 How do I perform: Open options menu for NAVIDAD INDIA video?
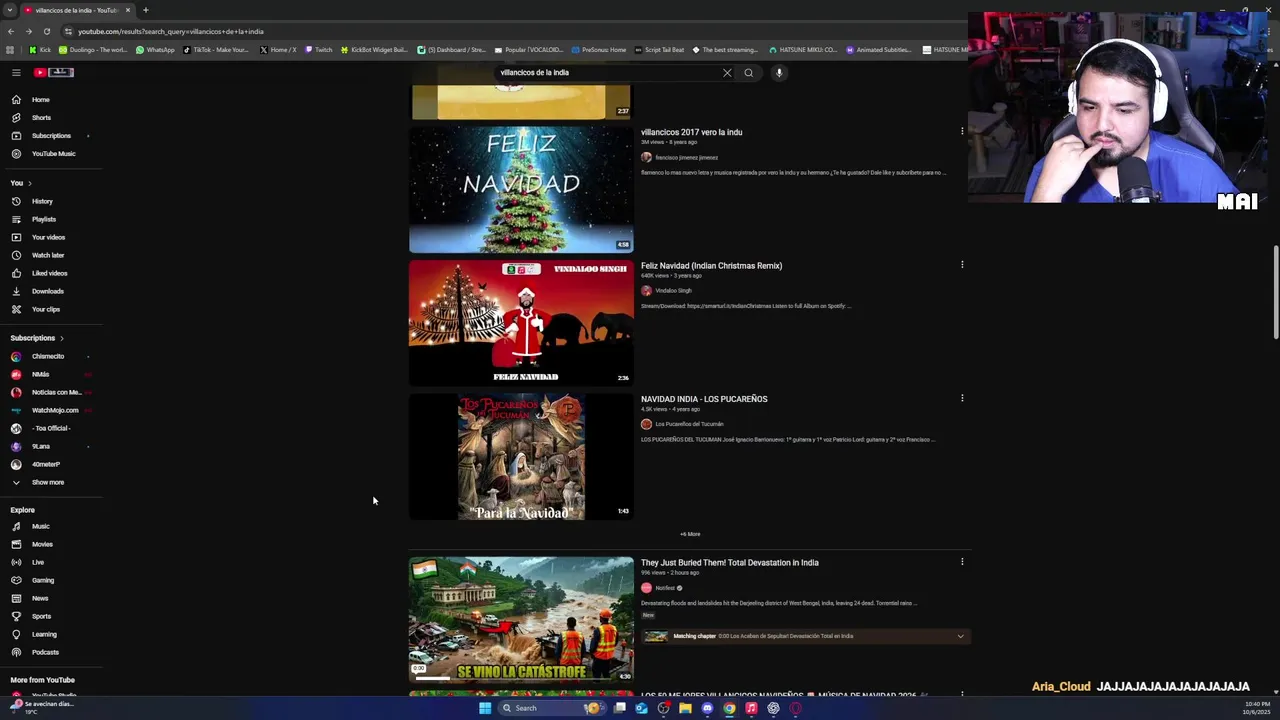pyautogui.click(x=962, y=398)
